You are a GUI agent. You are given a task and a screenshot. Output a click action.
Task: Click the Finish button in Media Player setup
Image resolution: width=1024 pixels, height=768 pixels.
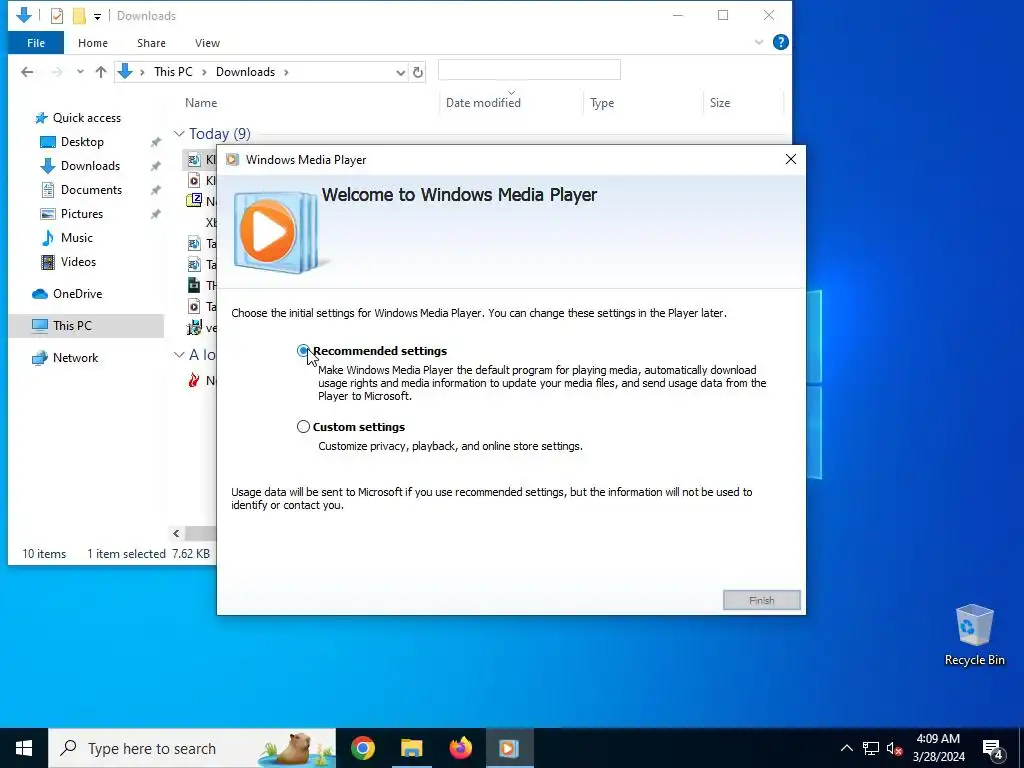point(761,600)
